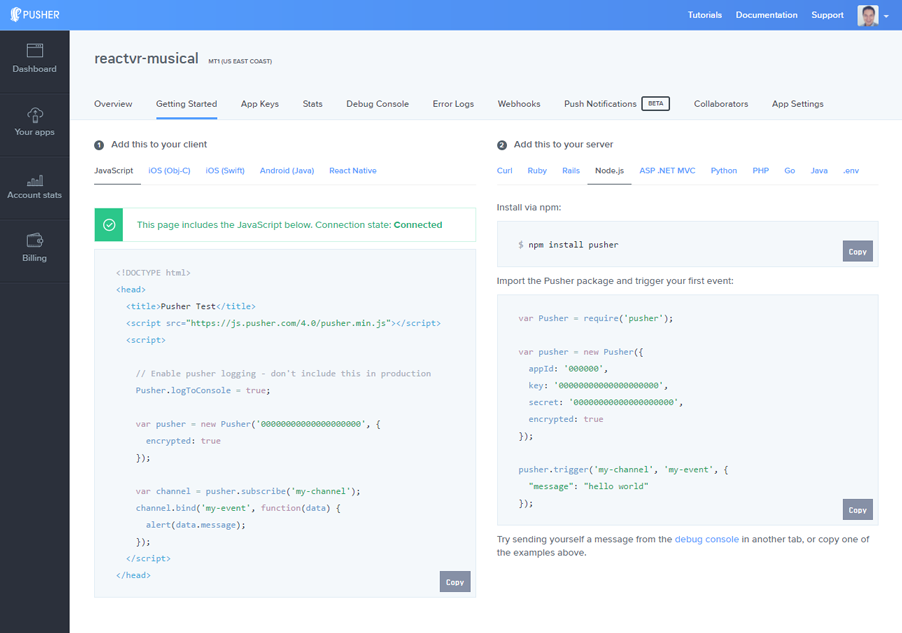The width and height of the screenshot is (902, 633).
Task: Select the Android (Java) client tab
Action: 286,170
